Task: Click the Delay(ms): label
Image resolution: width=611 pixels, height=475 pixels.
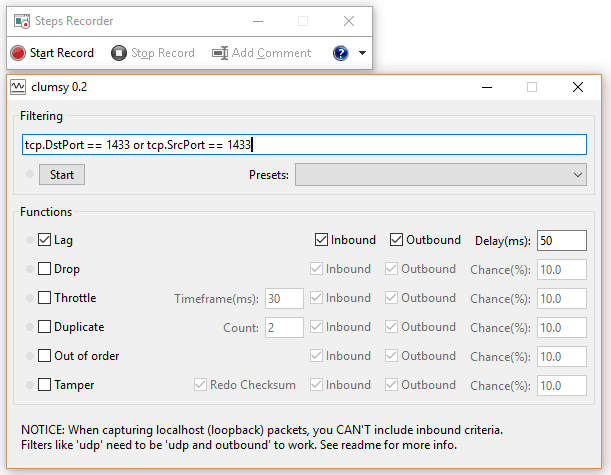Action: point(503,241)
